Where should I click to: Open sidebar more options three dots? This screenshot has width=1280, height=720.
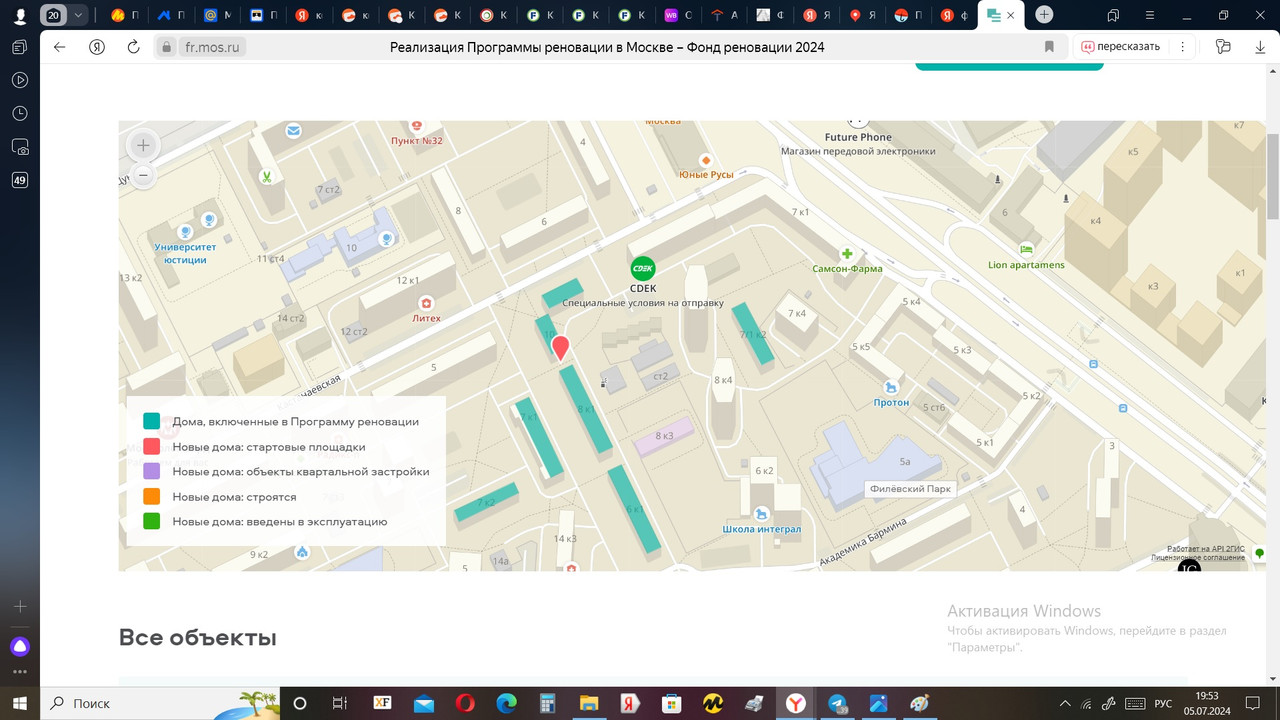[20, 672]
